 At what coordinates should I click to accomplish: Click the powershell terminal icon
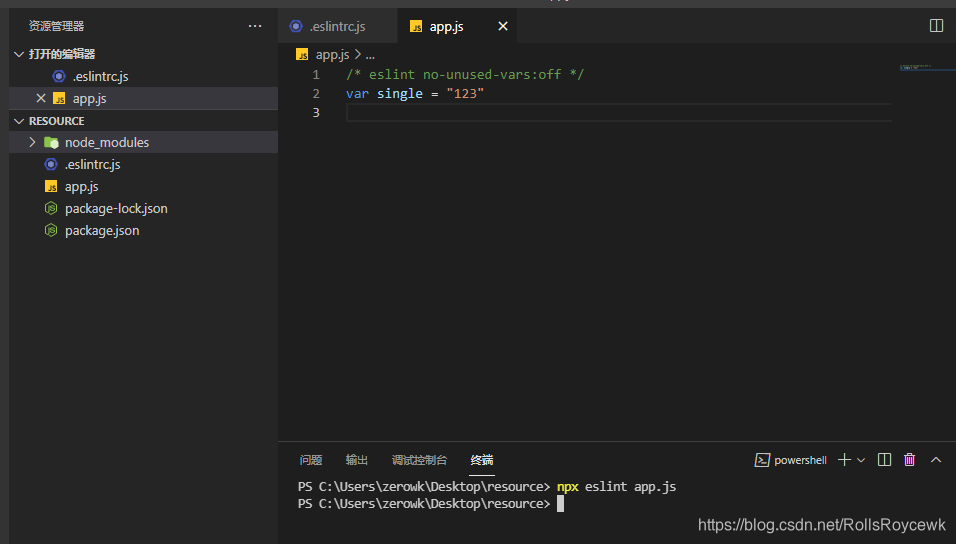[x=762, y=460]
